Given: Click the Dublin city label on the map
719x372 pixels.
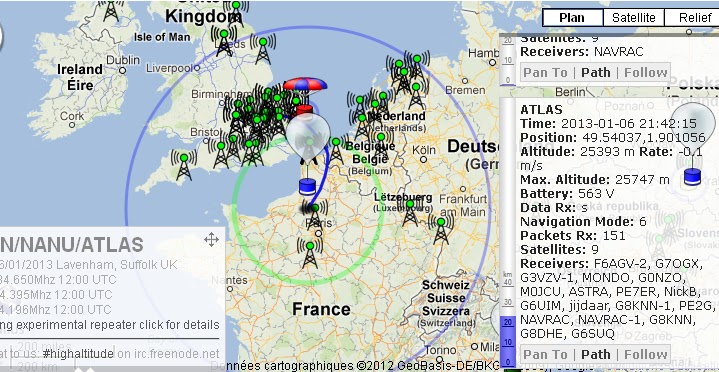Looking at the screenshot, I should tap(123, 60).
